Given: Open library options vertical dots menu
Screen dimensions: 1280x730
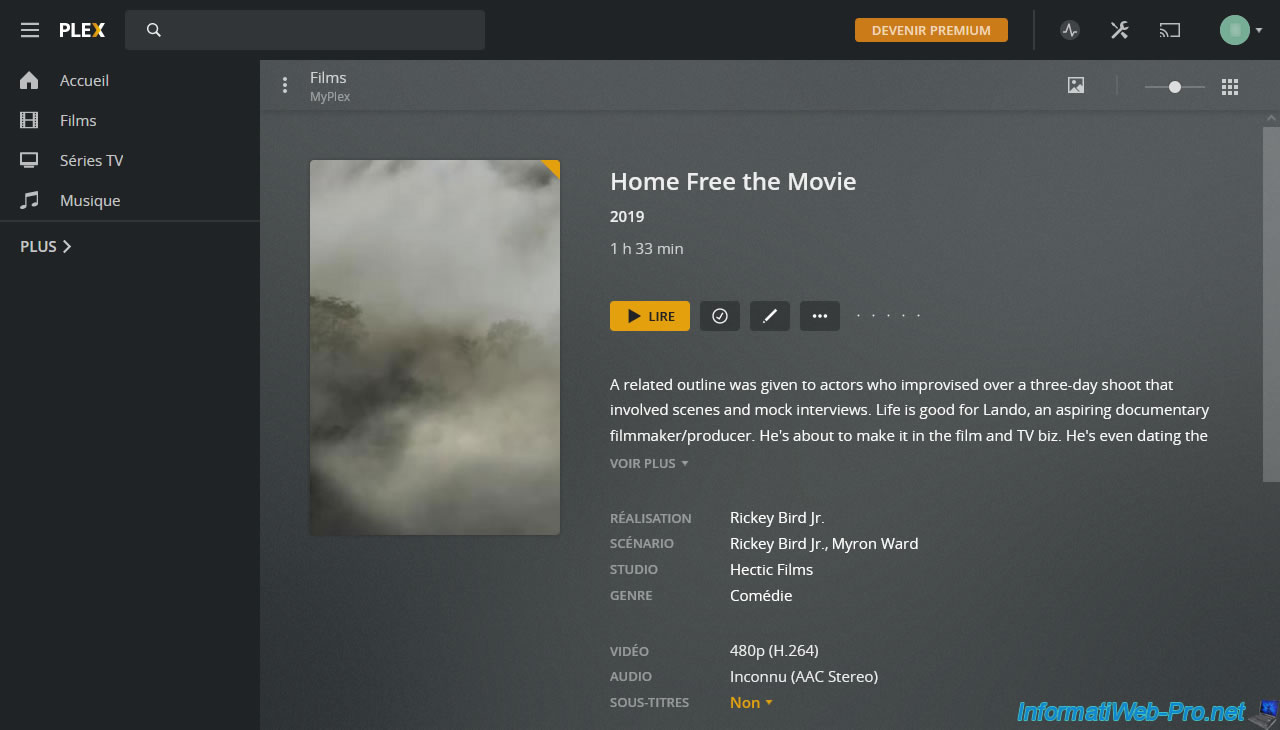Looking at the screenshot, I should [285, 86].
